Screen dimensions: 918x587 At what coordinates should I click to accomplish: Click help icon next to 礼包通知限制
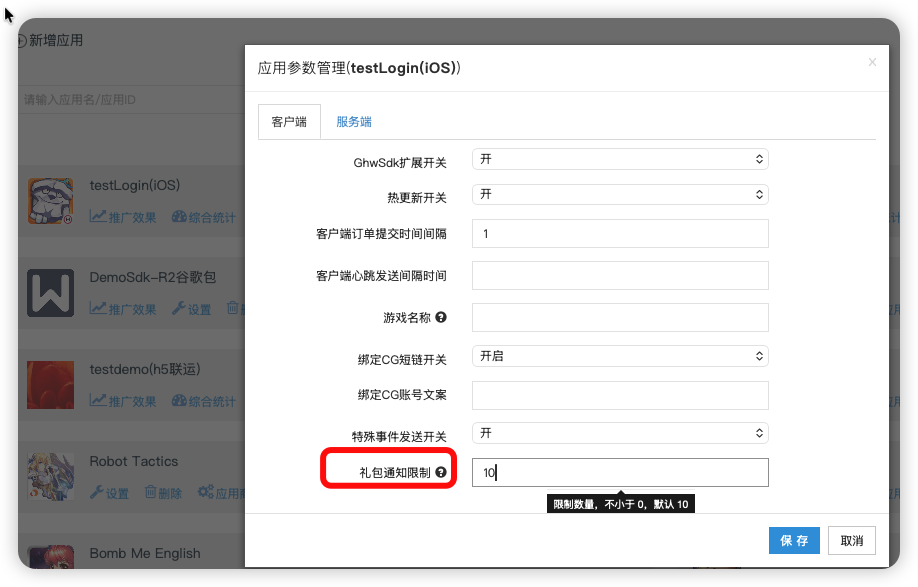pyautogui.click(x=441, y=472)
